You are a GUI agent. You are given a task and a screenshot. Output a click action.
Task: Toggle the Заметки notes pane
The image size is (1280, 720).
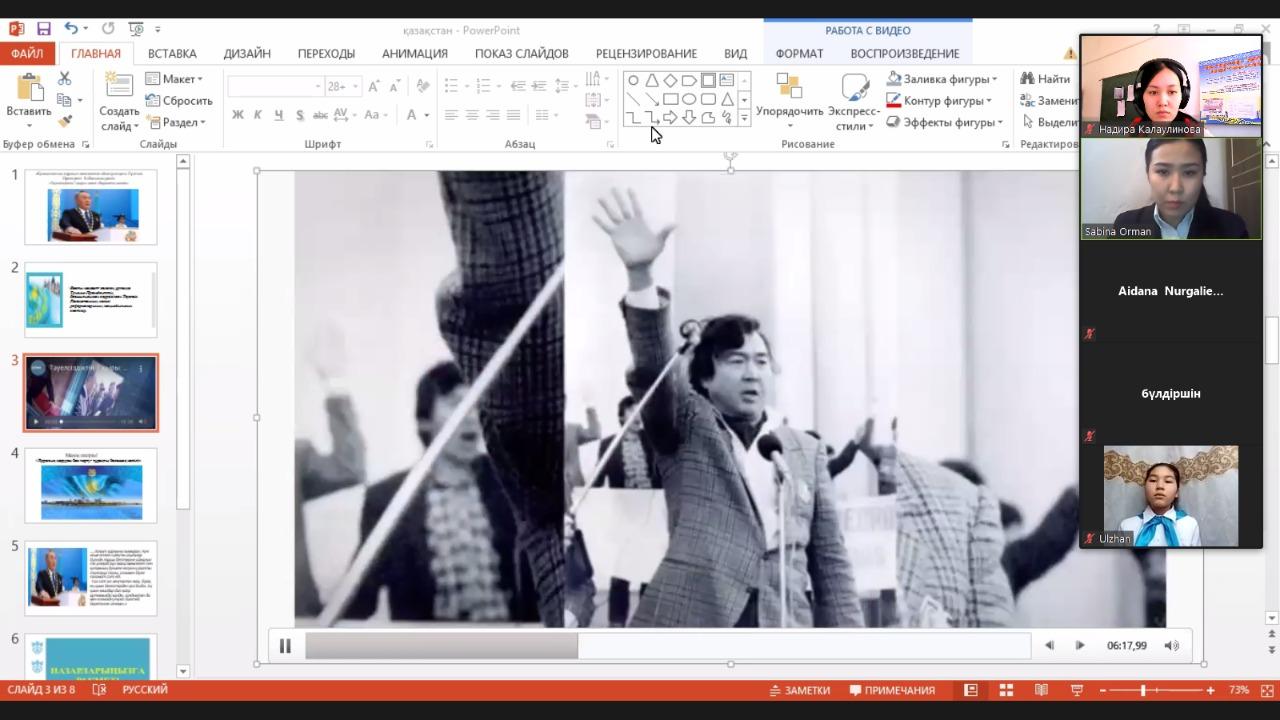point(800,690)
